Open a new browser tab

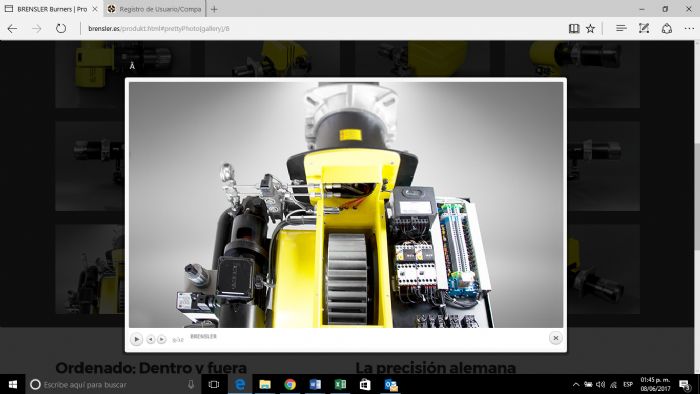click(x=214, y=9)
